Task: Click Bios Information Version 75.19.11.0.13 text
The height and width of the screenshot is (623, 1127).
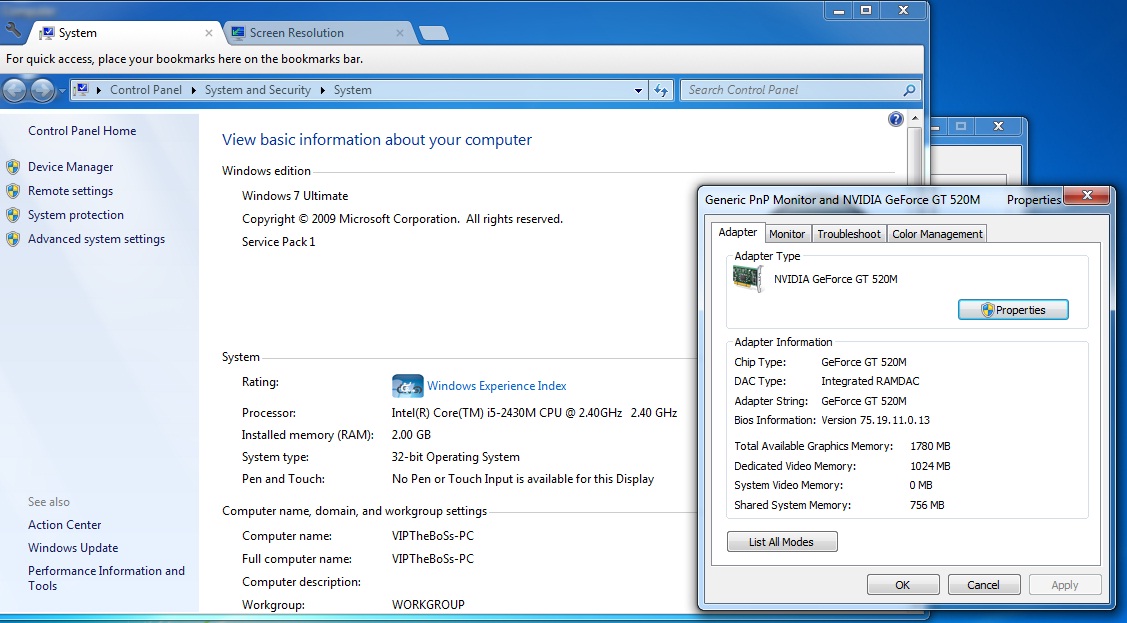Action: click(832, 420)
